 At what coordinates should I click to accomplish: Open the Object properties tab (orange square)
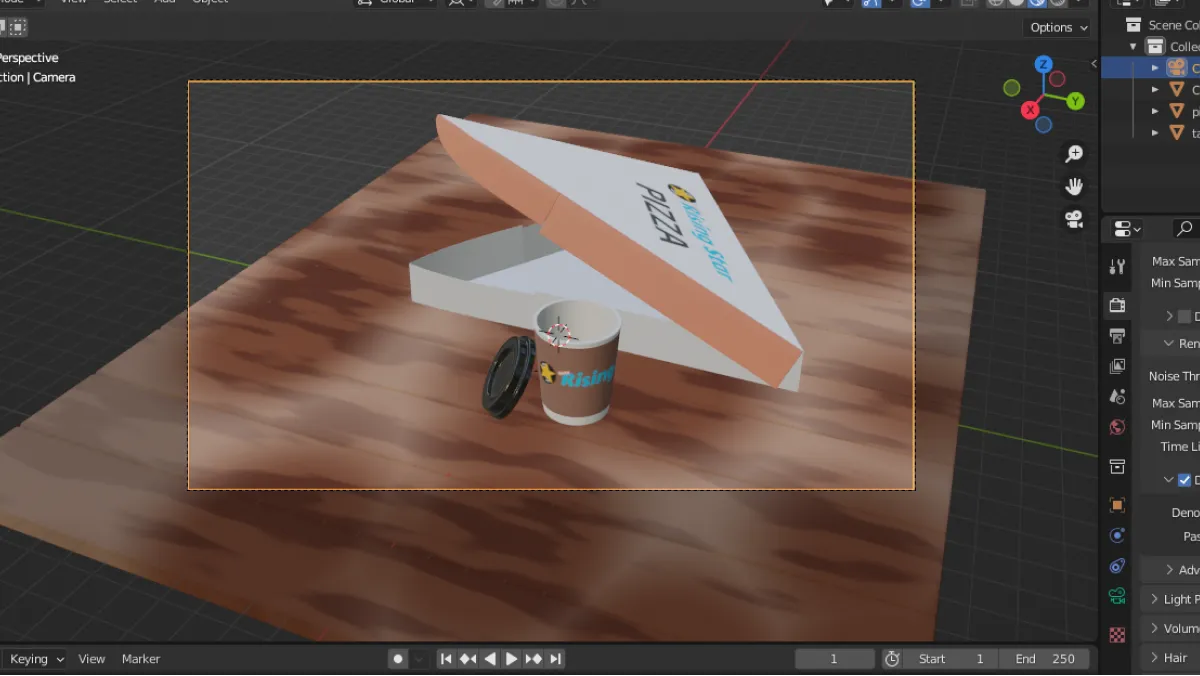pyautogui.click(x=1118, y=505)
